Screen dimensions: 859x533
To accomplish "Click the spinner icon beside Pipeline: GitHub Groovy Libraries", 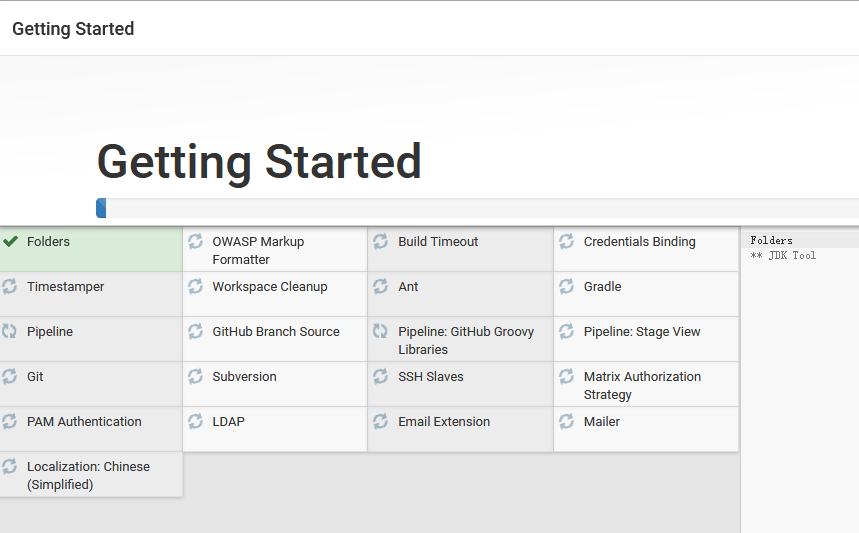I will click(x=381, y=331).
